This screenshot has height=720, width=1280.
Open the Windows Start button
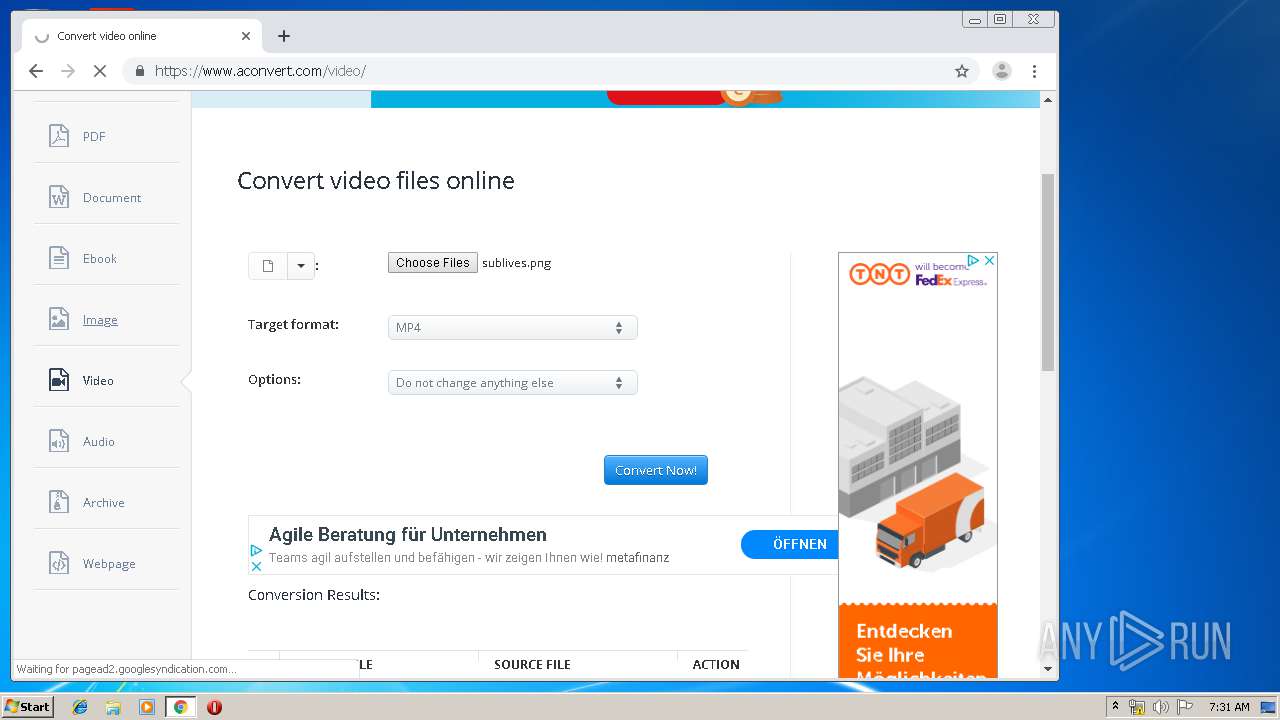[27, 706]
